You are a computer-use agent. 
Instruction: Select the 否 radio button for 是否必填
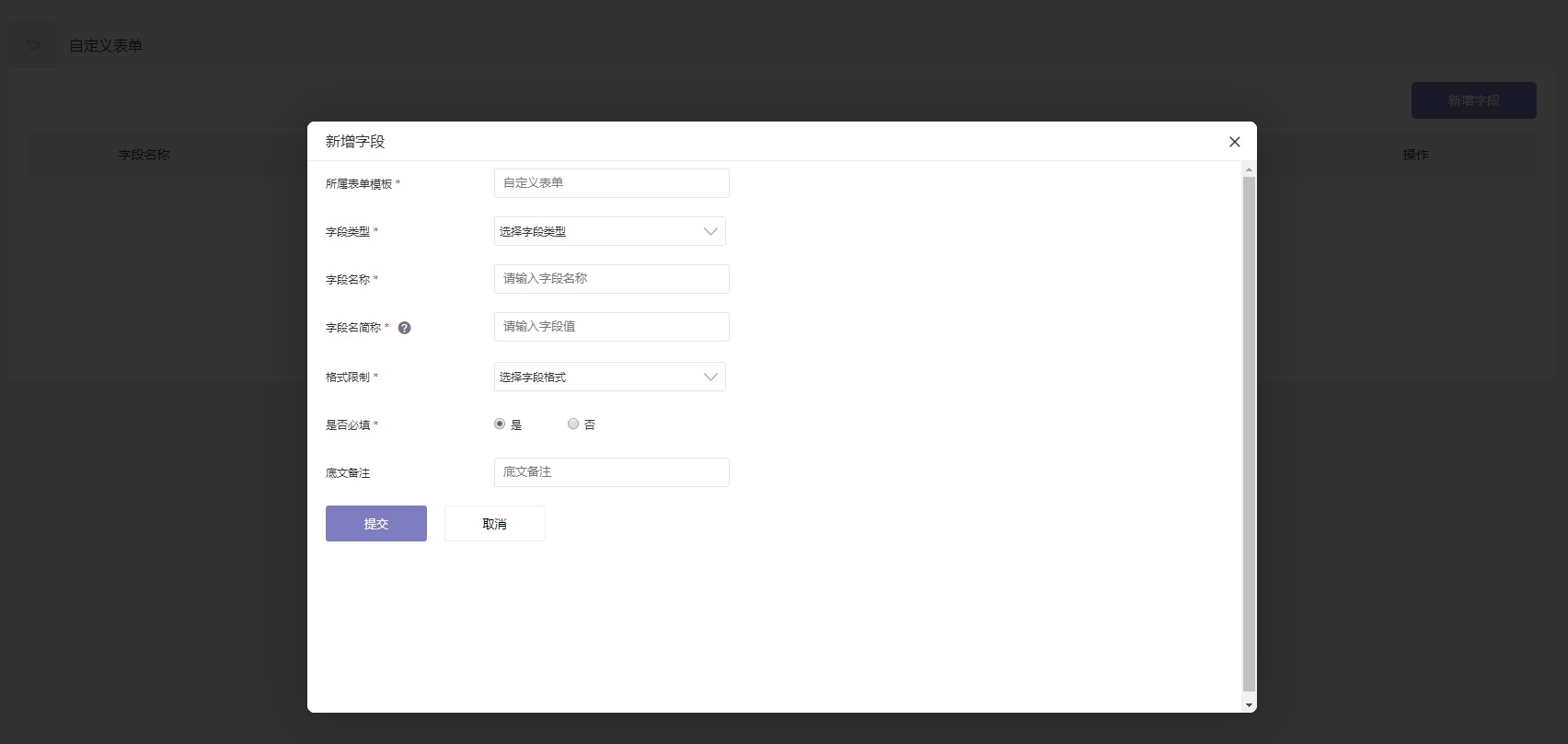pyautogui.click(x=573, y=424)
